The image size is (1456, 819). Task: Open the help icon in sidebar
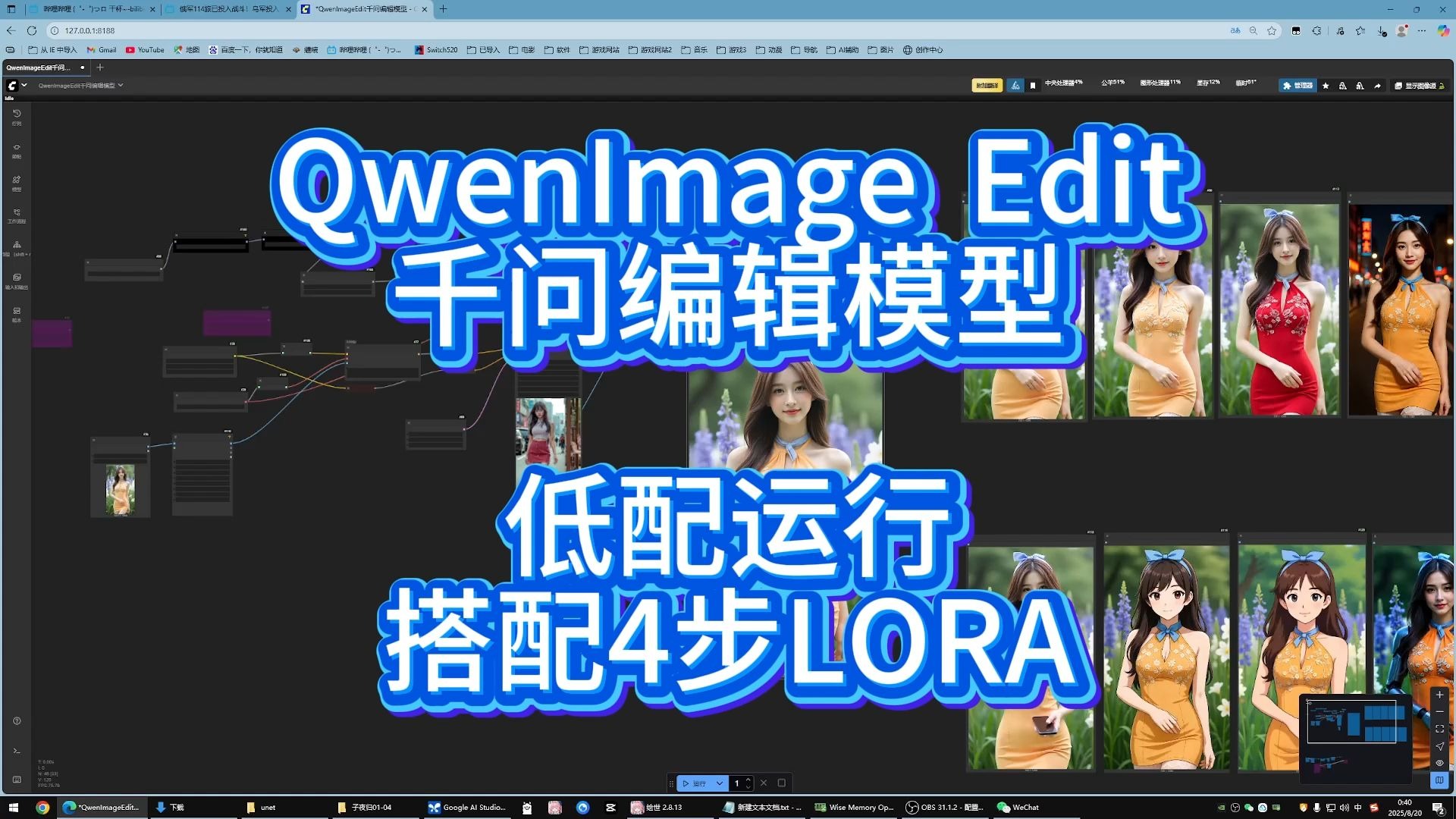pyautogui.click(x=17, y=721)
